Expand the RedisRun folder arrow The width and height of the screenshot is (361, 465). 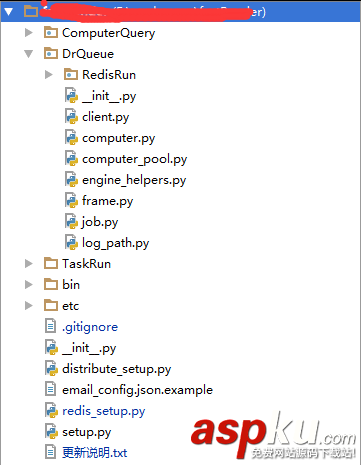pos(49,74)
